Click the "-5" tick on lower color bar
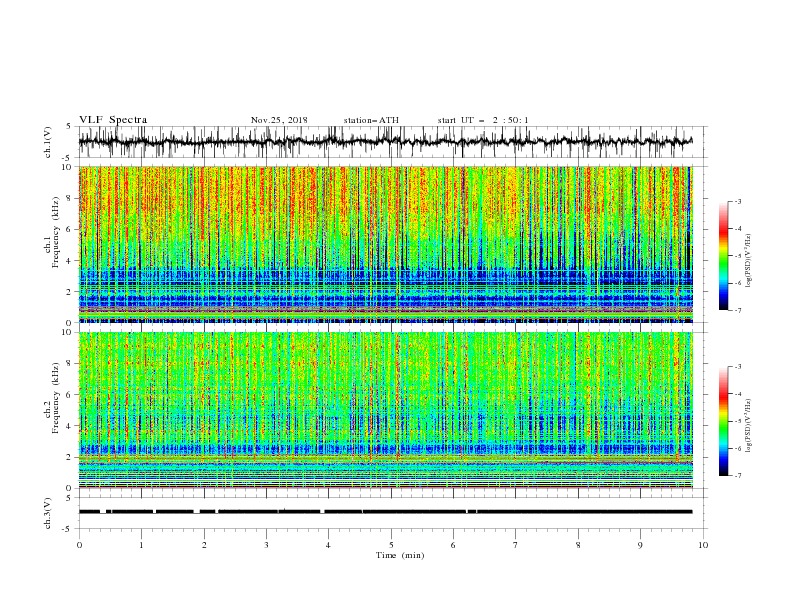 (x=738, y=421)
